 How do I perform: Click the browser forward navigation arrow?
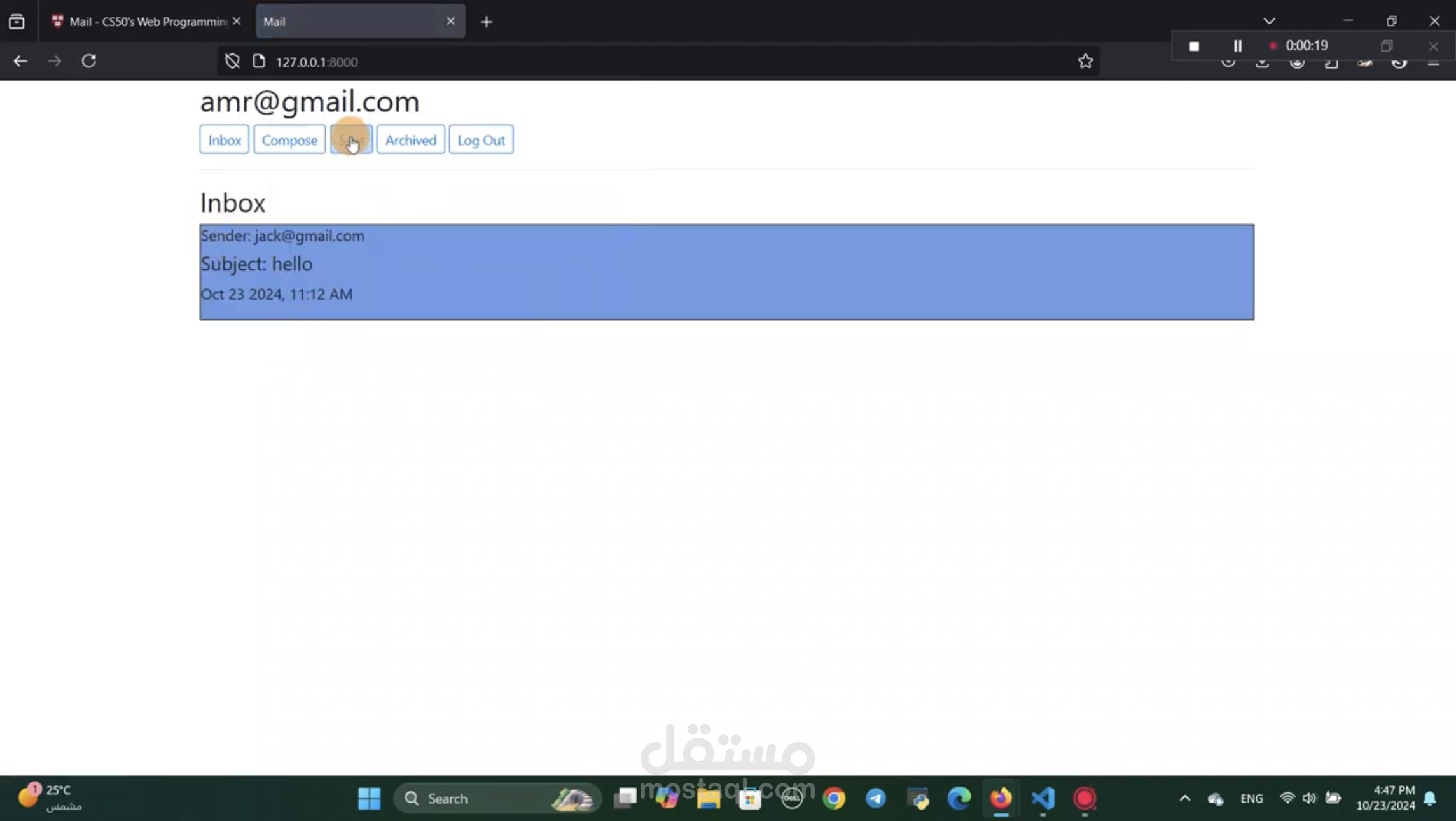point(55,61)
